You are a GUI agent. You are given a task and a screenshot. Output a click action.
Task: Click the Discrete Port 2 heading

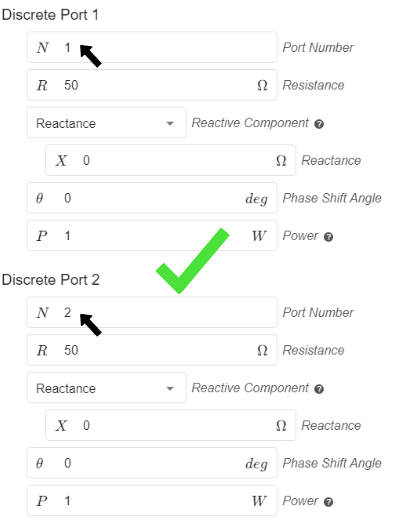(x=50, y=280)
